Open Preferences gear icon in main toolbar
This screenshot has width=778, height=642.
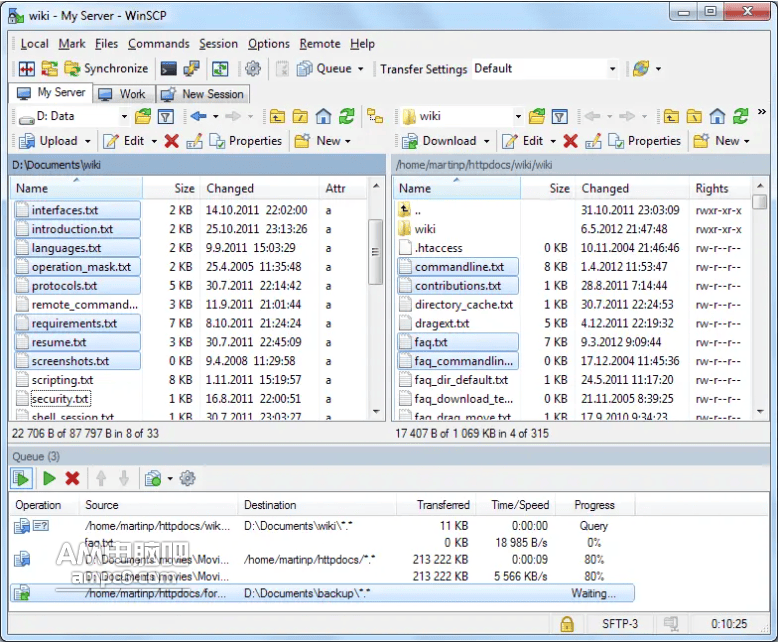click(x=253, y=68)
